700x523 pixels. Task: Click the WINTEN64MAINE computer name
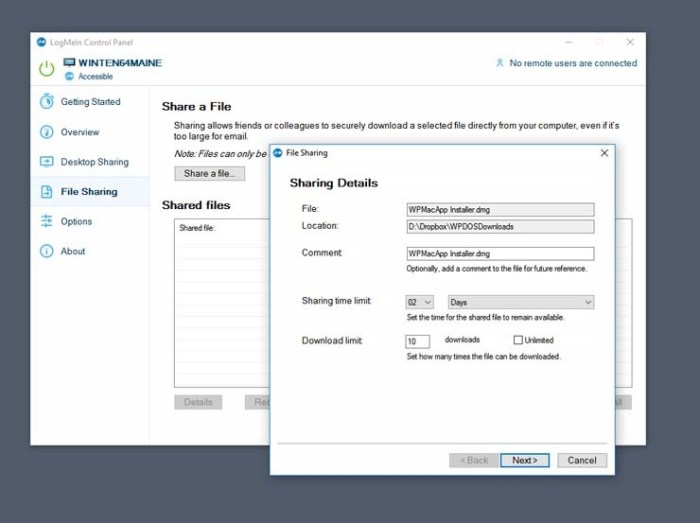[120, 63]
